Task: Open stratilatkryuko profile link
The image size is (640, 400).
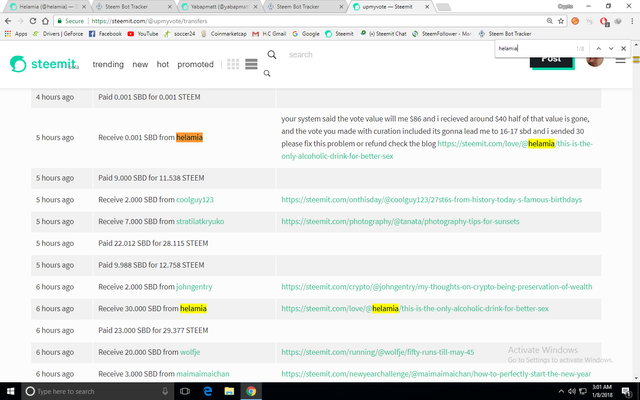Action: coord(200,222)
